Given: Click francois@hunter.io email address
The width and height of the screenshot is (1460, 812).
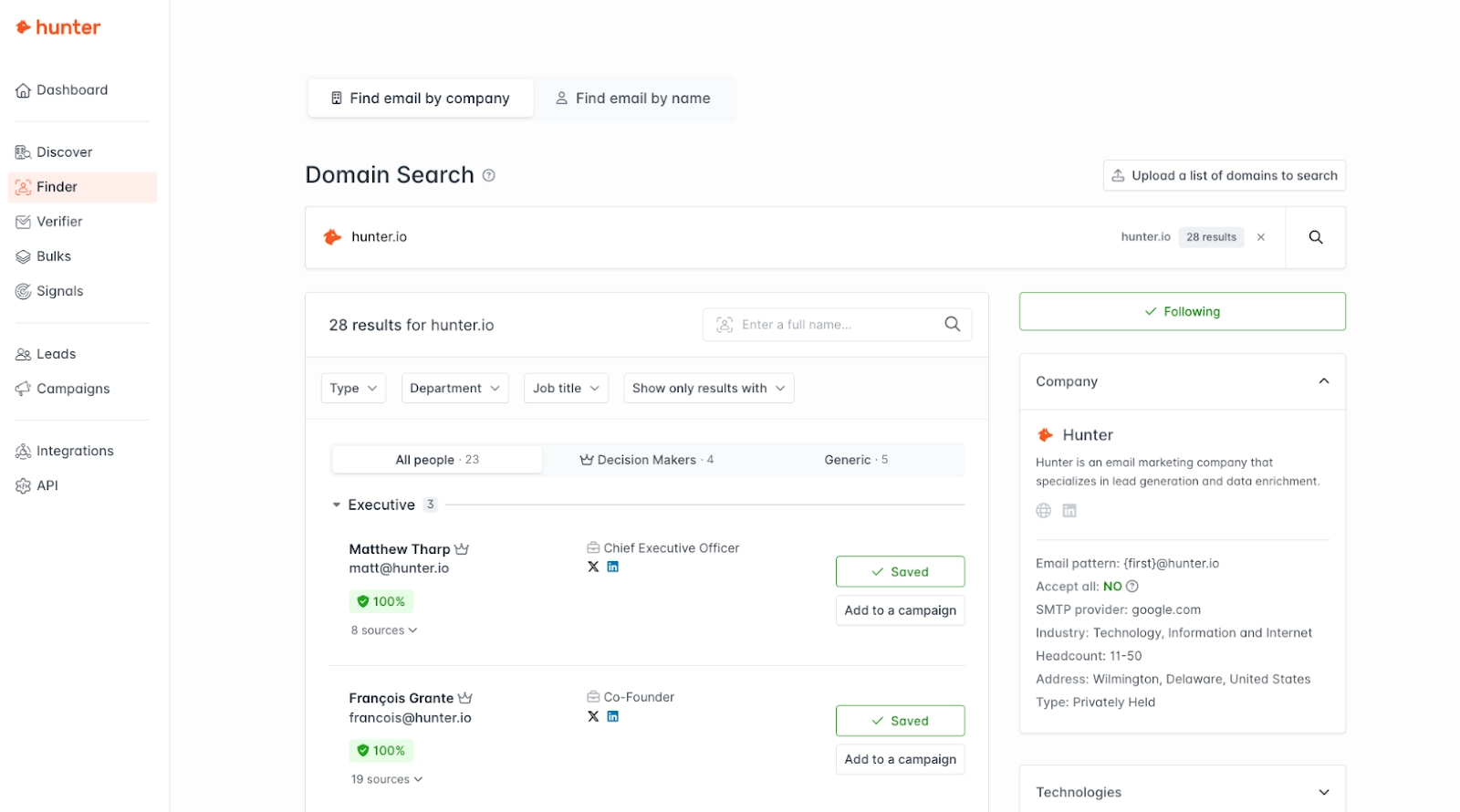Looking at the screenshot, I should pos(410,718).
